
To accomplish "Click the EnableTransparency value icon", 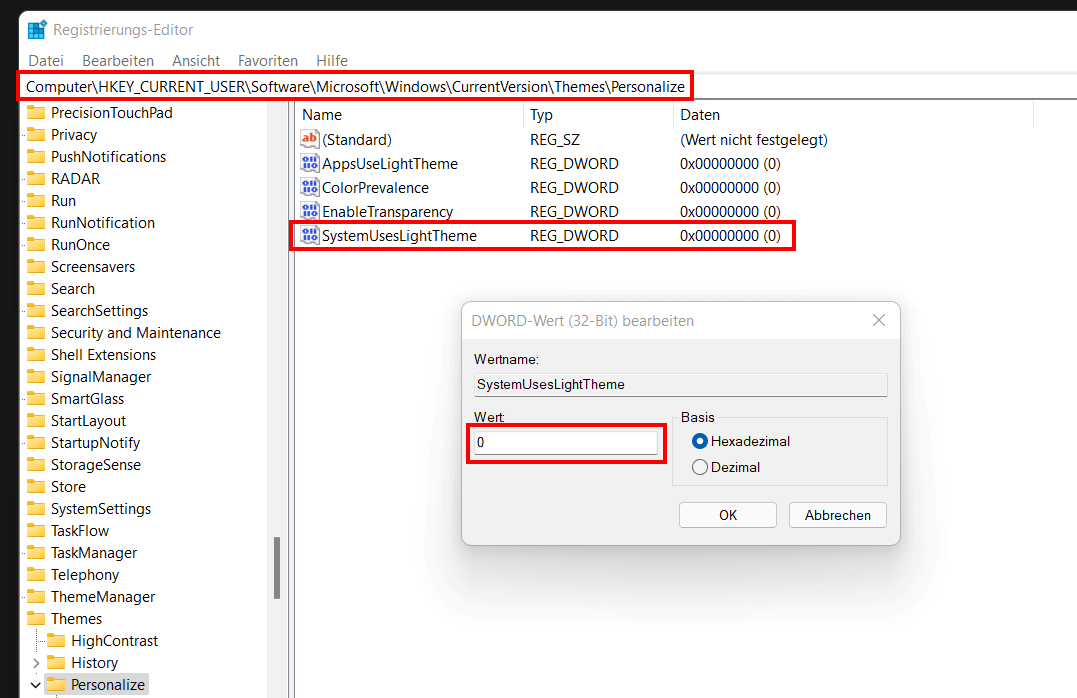I will pyautogui.click(x=310, y=211).
